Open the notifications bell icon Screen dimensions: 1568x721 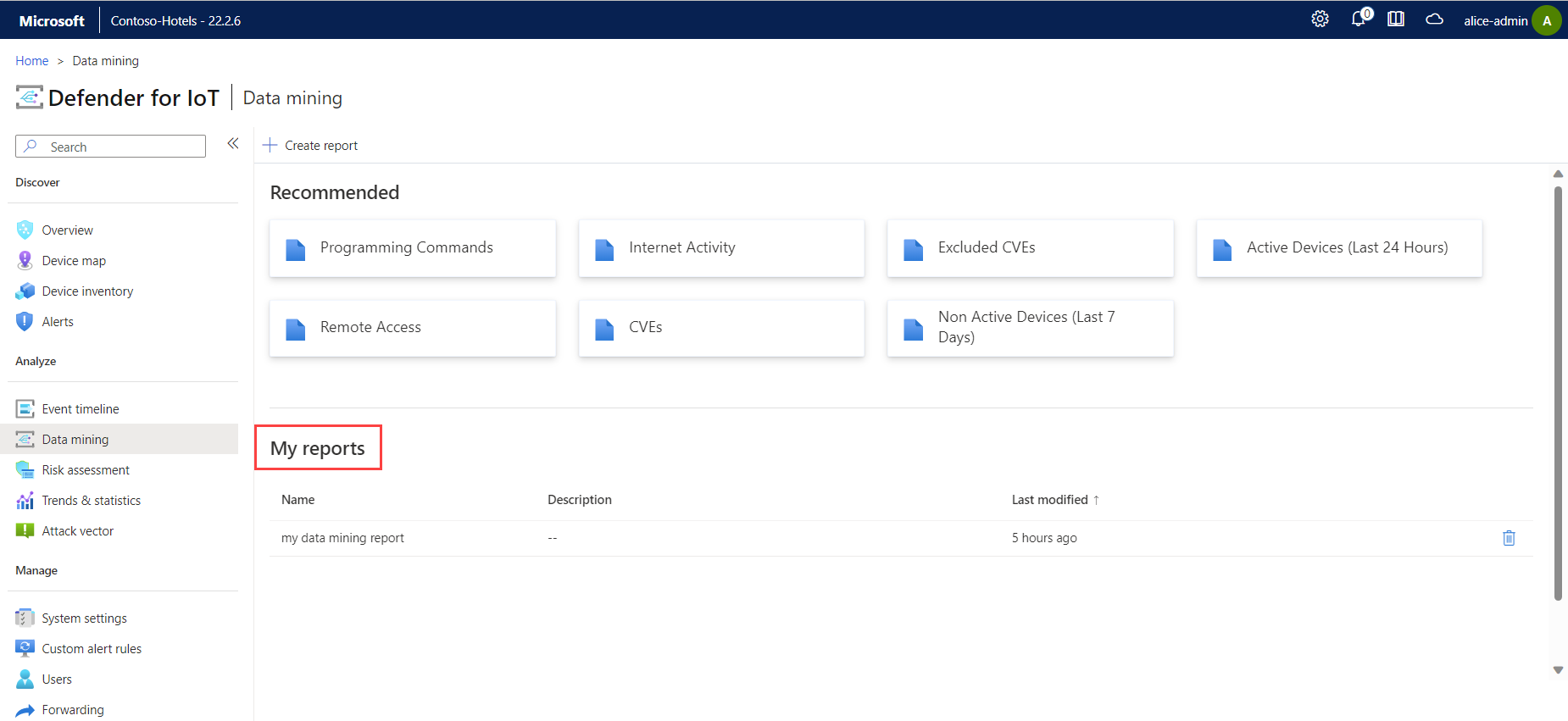click(x=1359, y=19)
